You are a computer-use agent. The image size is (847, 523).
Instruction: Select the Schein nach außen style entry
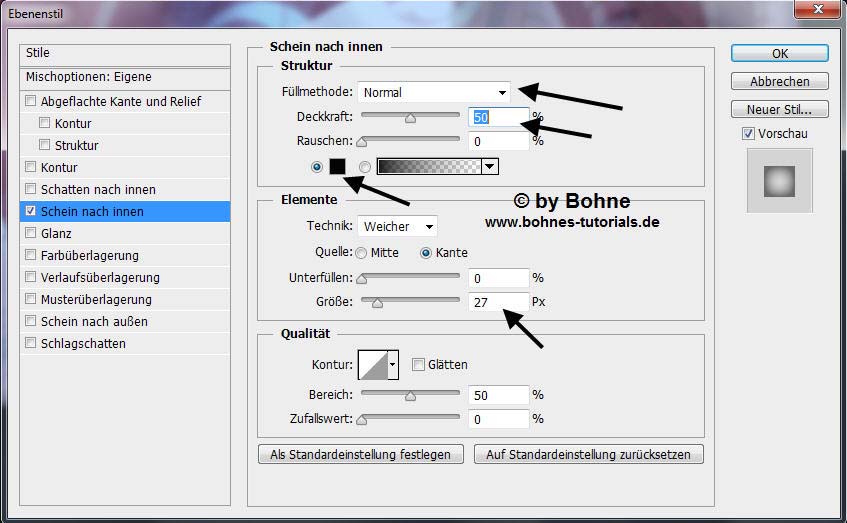(93, 322)
